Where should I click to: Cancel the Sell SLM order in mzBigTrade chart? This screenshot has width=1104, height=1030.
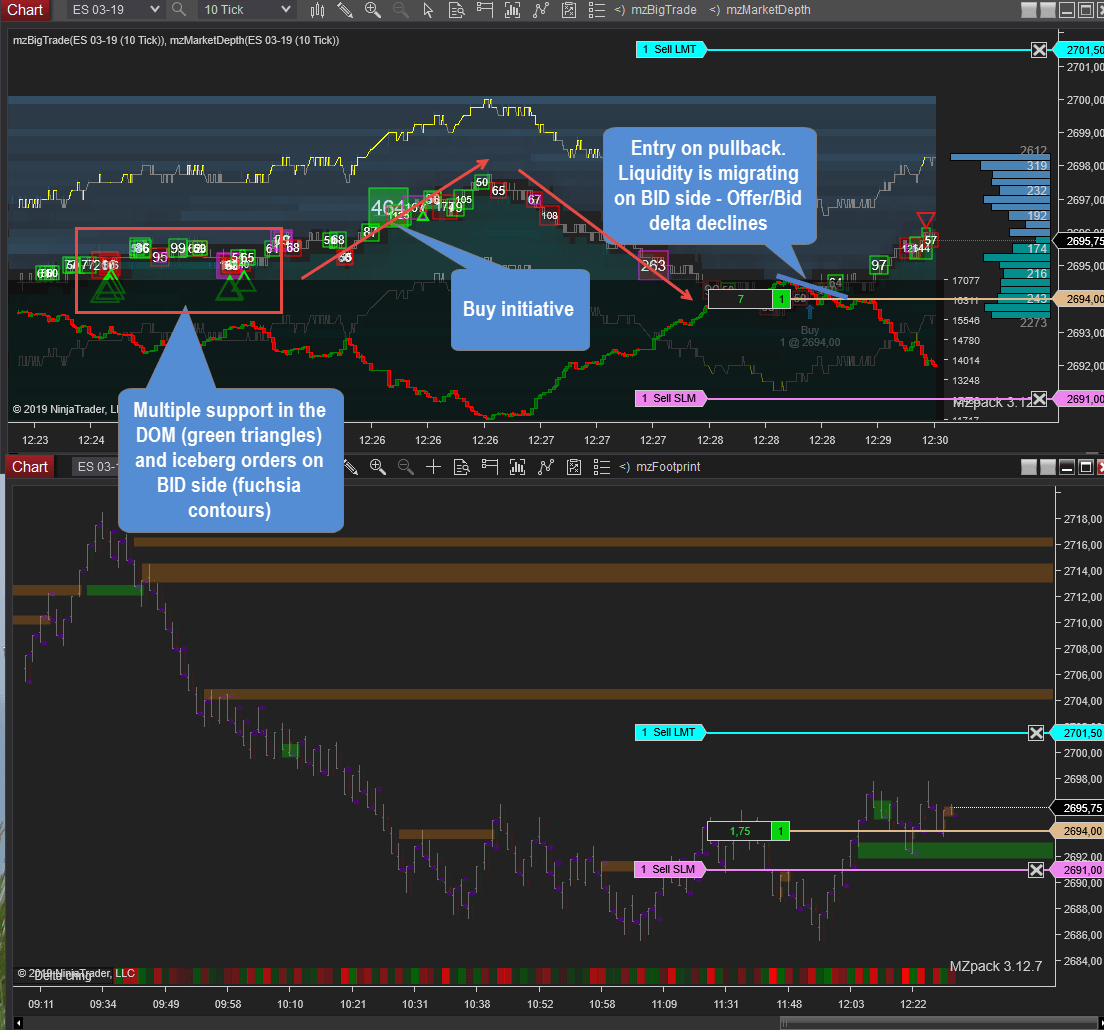1039,398
